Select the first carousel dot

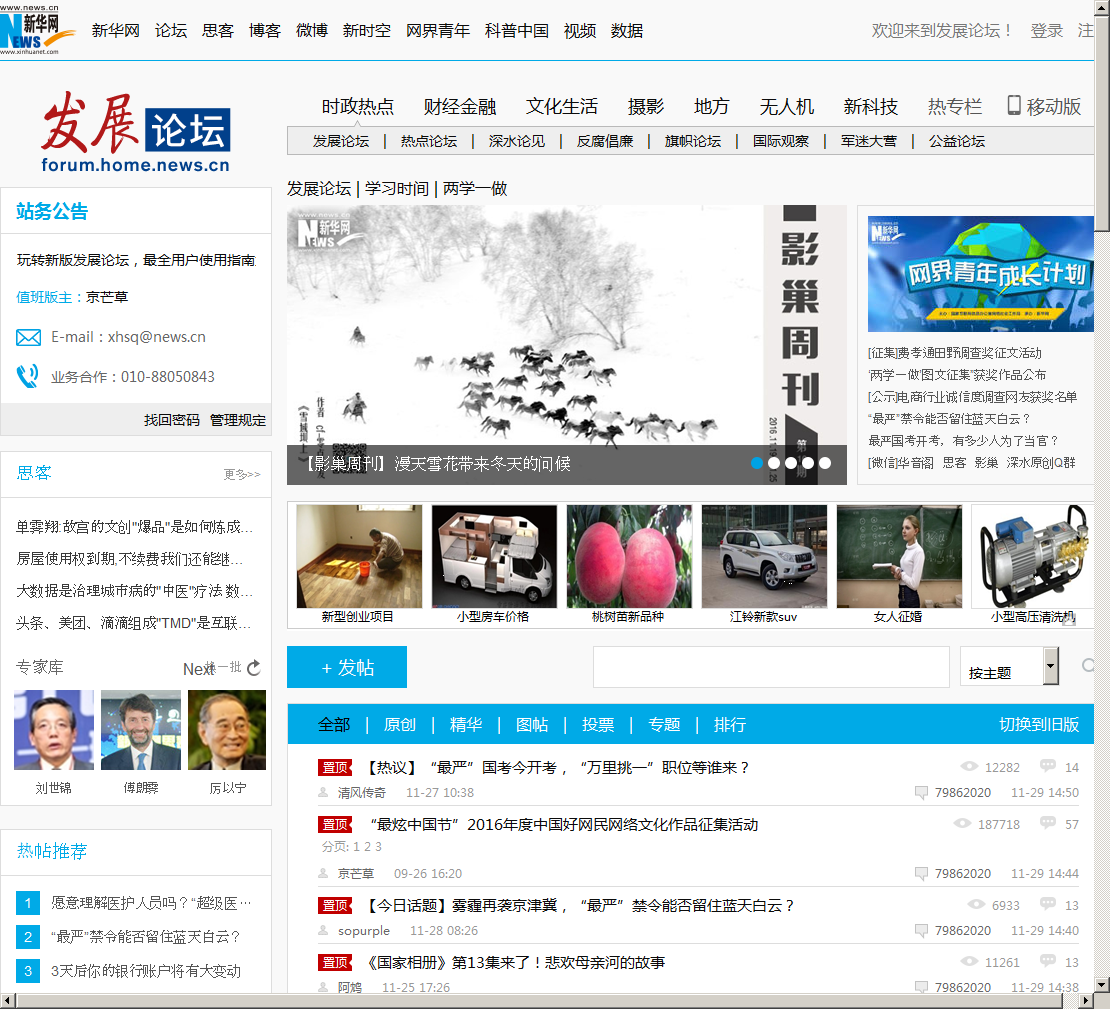click(757, 463)
